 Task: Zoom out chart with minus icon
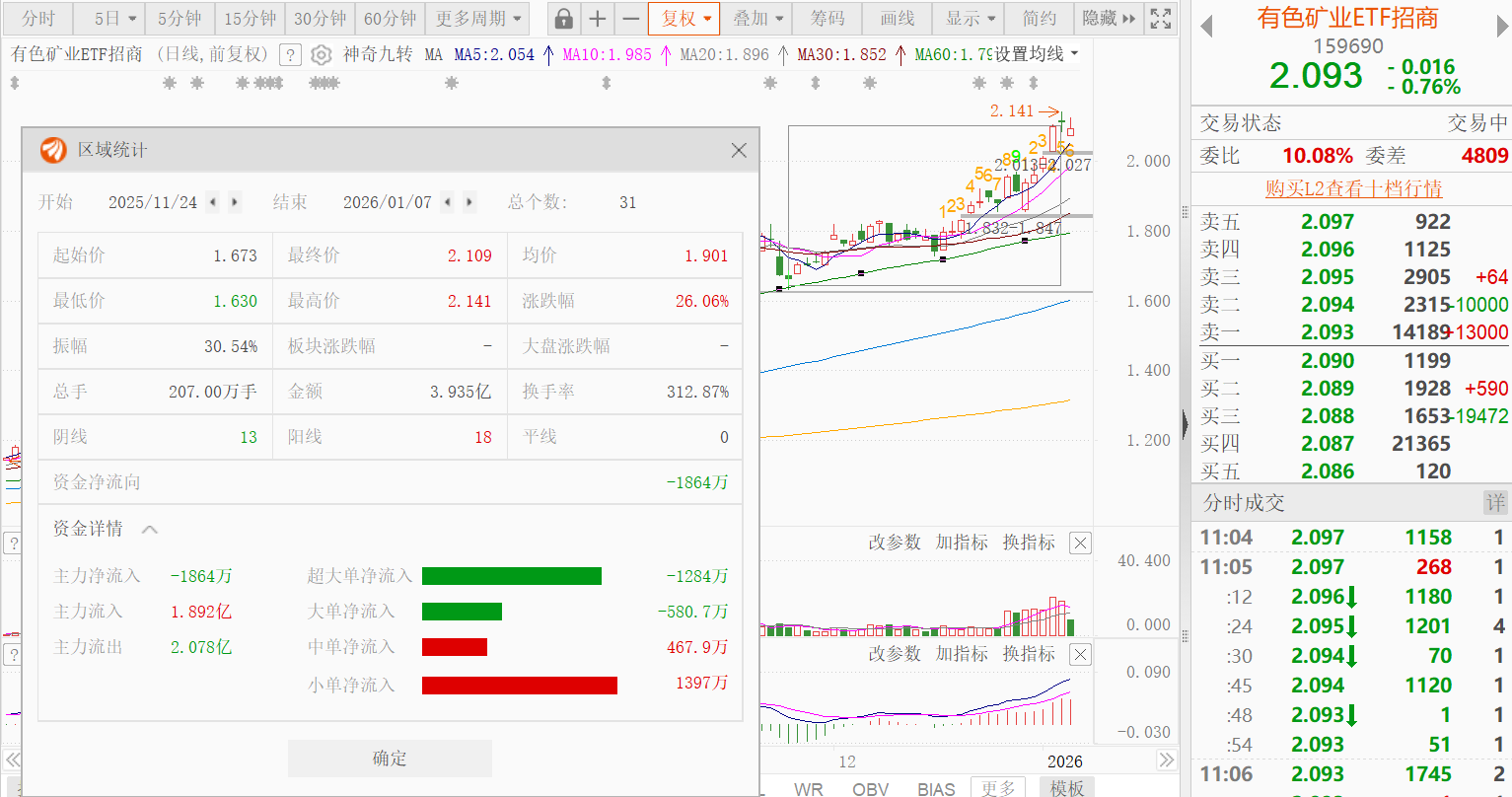(x=631, y=19)
